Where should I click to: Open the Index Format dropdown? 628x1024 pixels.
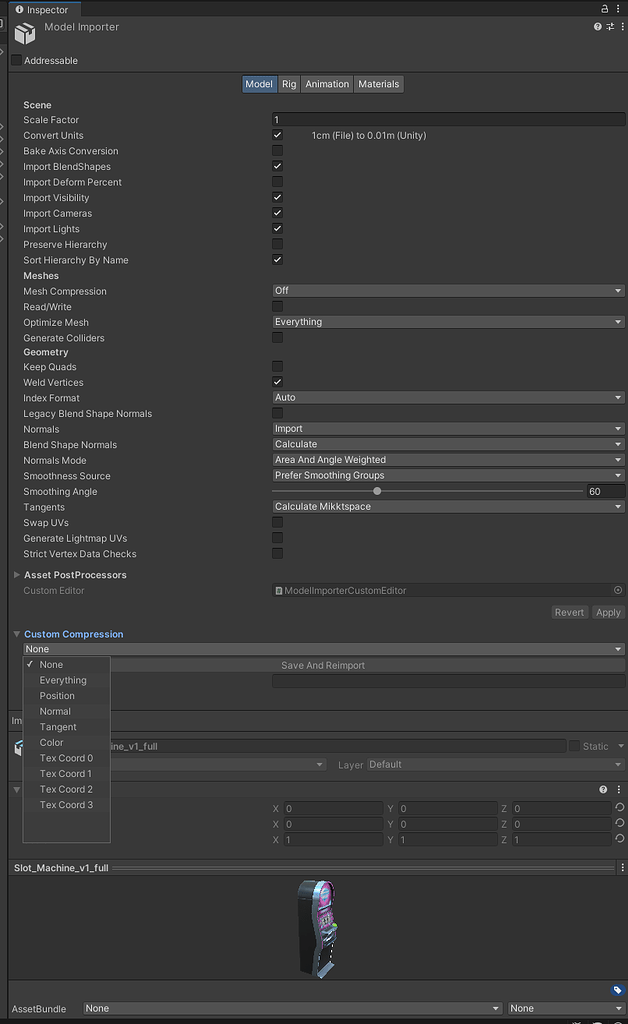445,397
